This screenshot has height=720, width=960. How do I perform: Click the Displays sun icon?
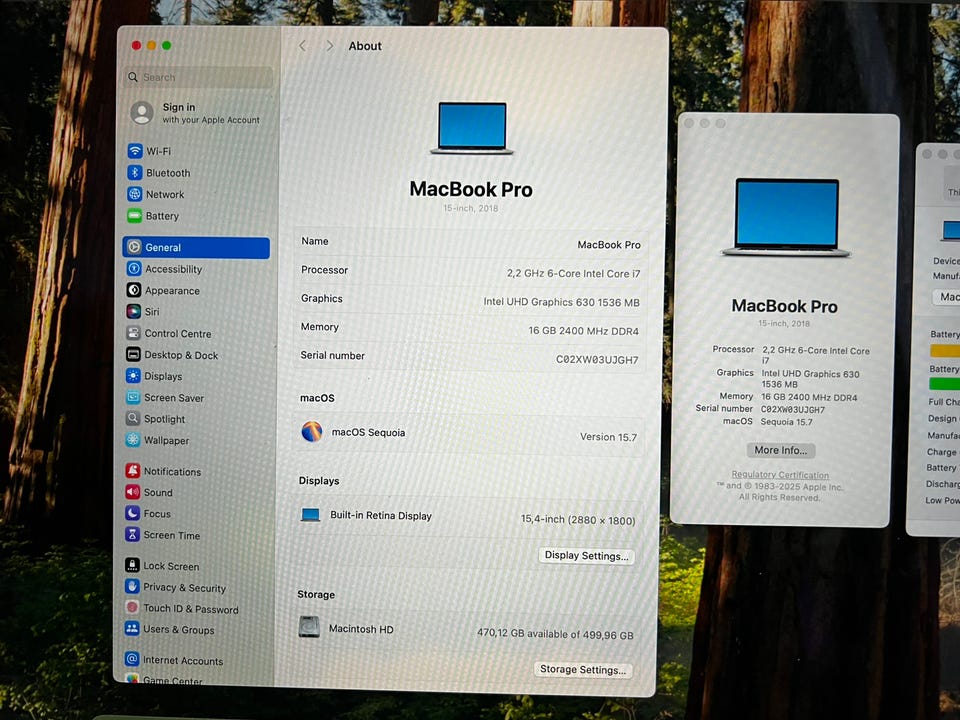tap(133, 376)
